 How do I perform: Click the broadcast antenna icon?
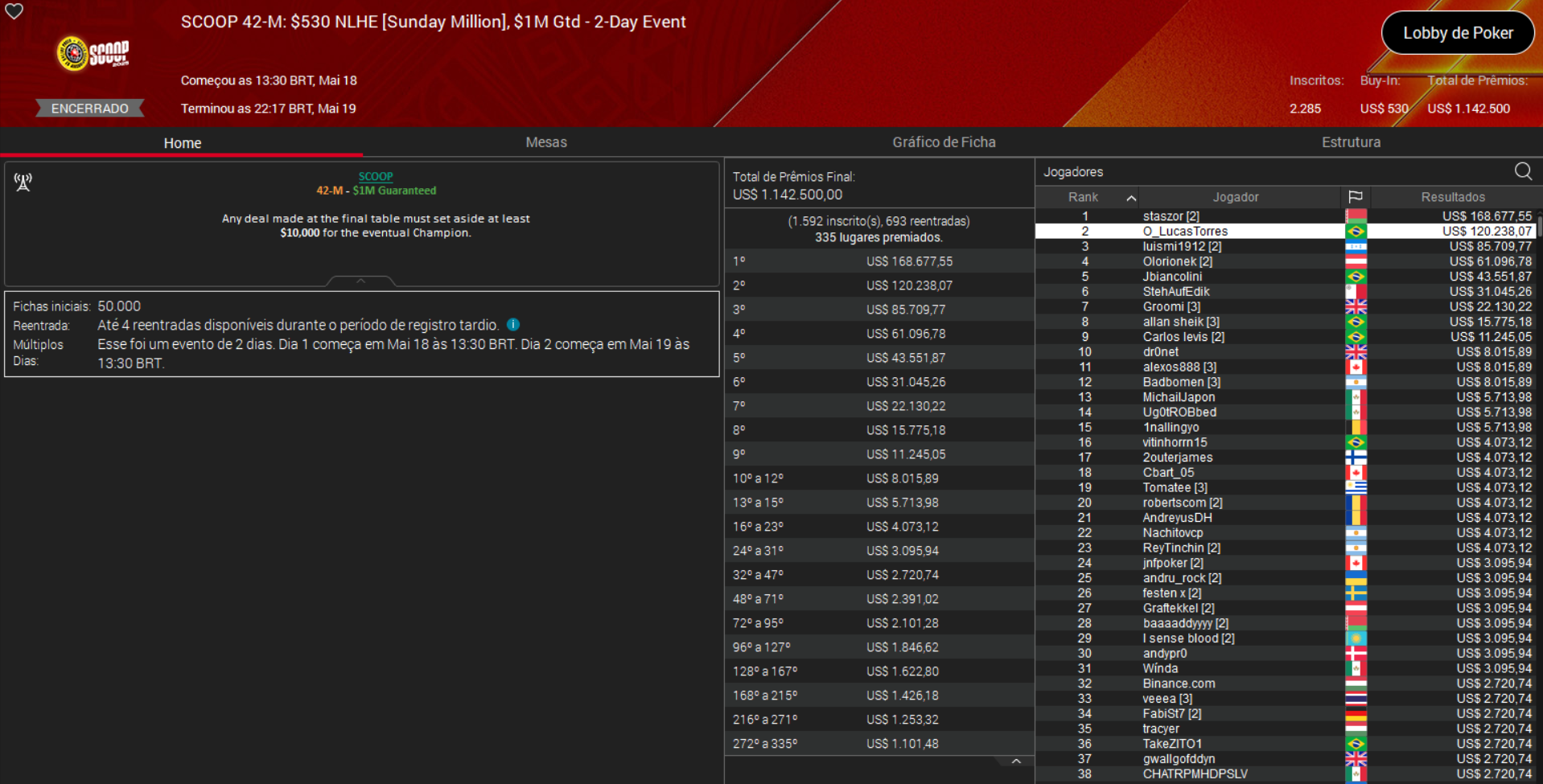[x=23, y=183]
